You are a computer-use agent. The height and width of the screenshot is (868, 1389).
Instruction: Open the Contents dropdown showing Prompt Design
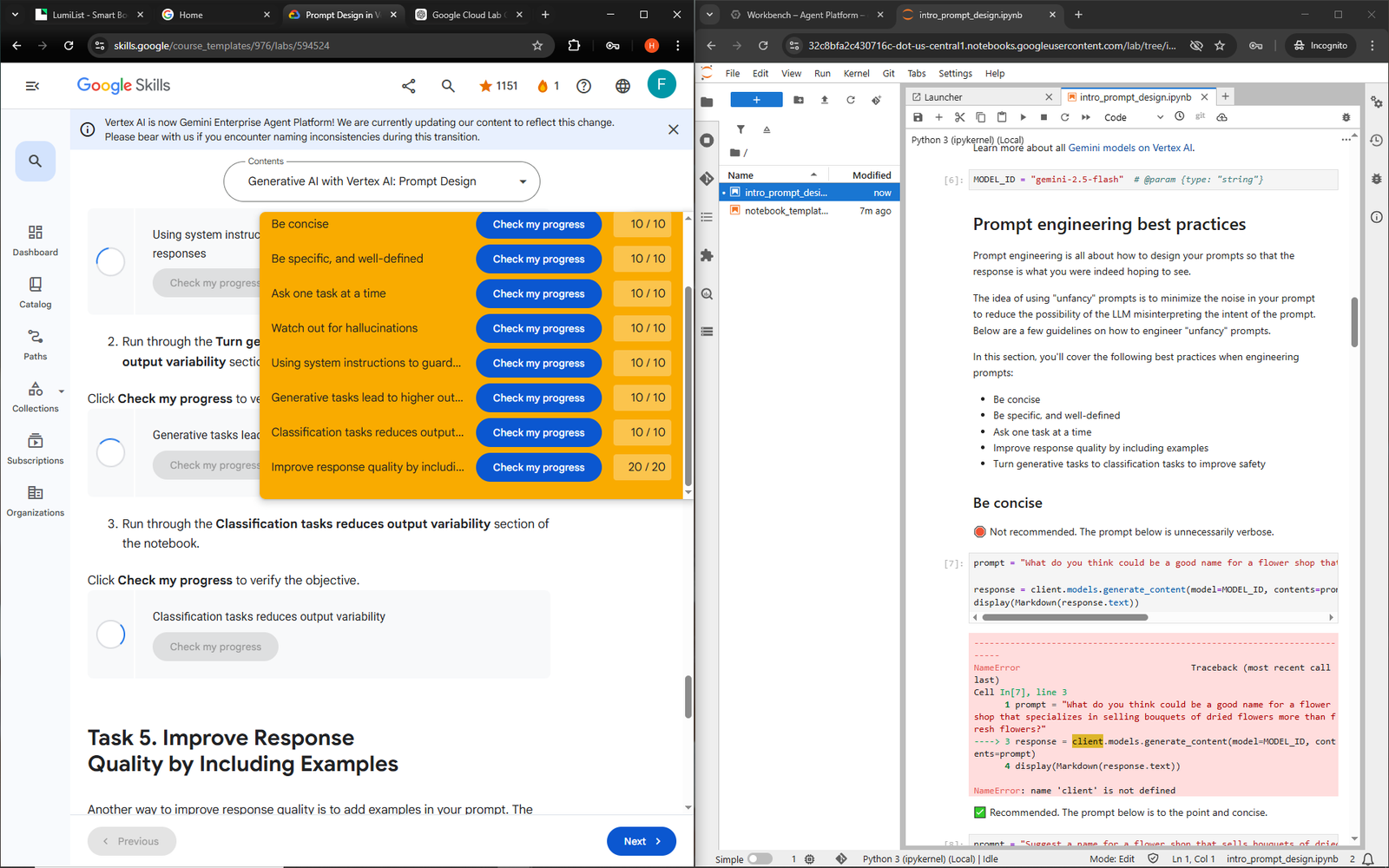[x=382, y=181]
